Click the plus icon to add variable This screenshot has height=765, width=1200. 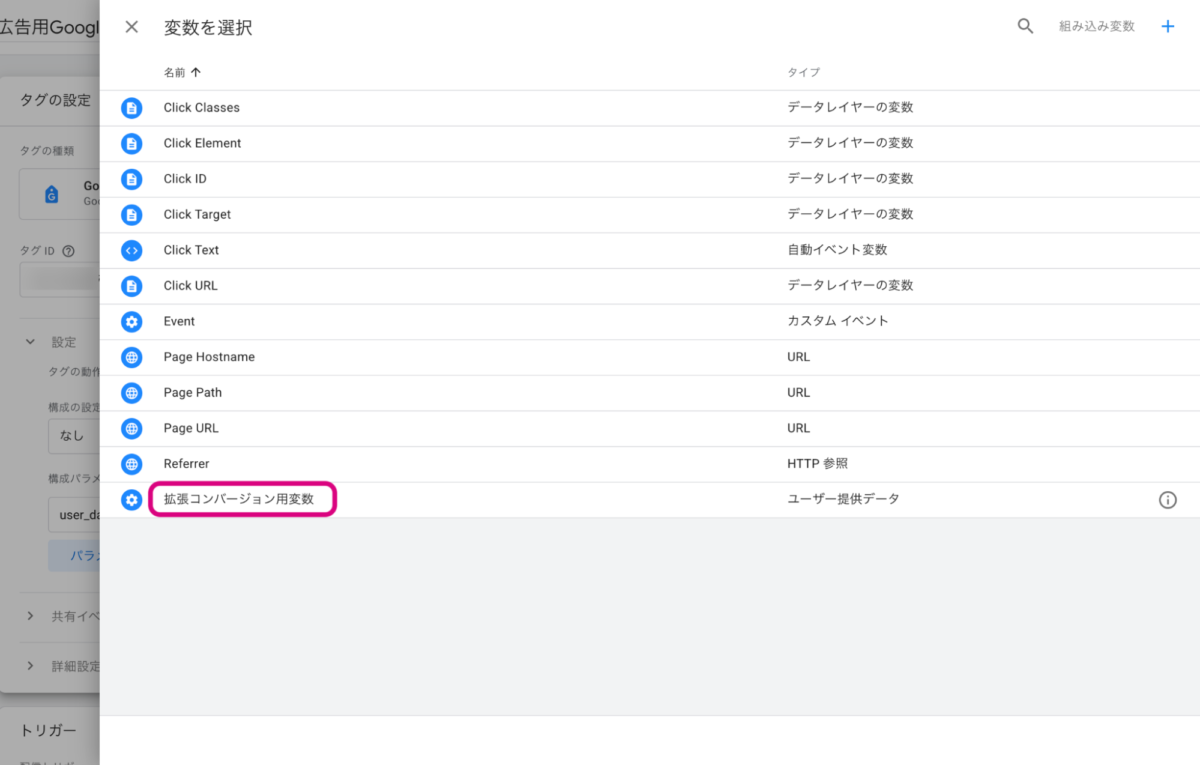(x=1167, y=27)
